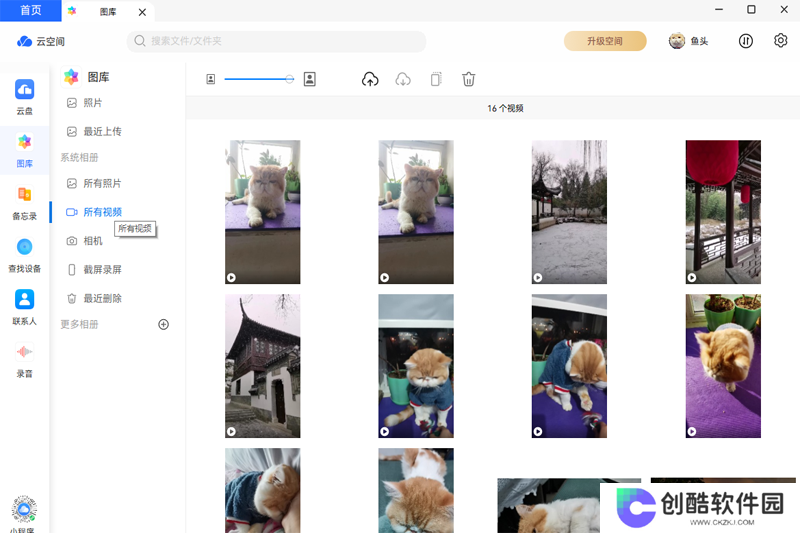
Task: Open the 录音 recordings section
Action: click(x=24, y=360)
